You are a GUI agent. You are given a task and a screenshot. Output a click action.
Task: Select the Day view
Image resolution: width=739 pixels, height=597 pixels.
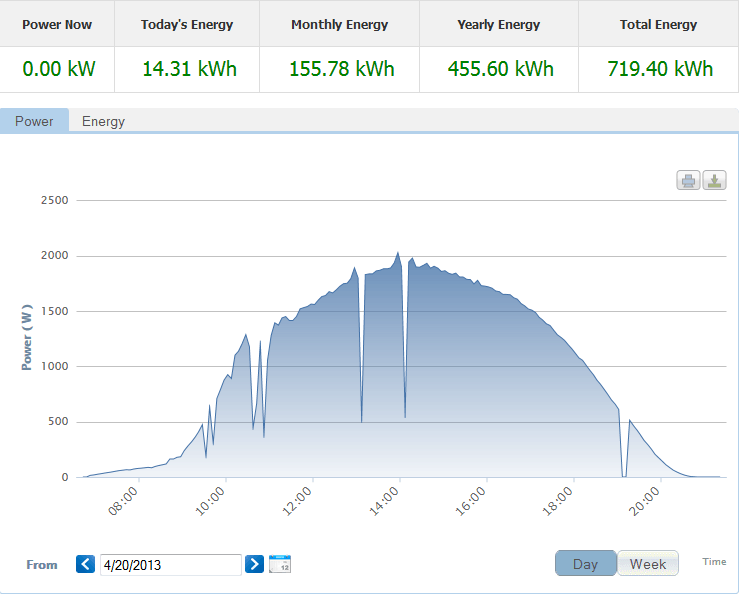tap(585, 564)
